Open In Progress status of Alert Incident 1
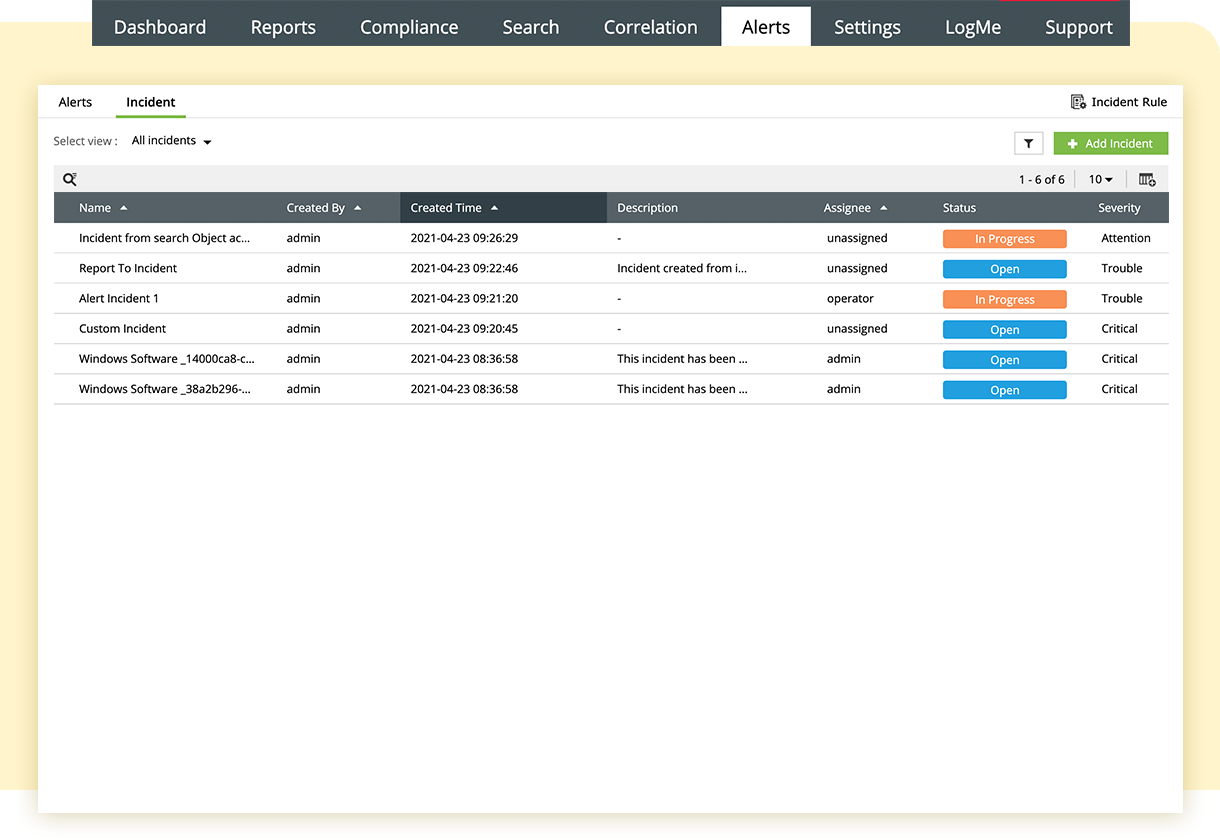The image size is (1220, 840). (x=1004, y=299)
